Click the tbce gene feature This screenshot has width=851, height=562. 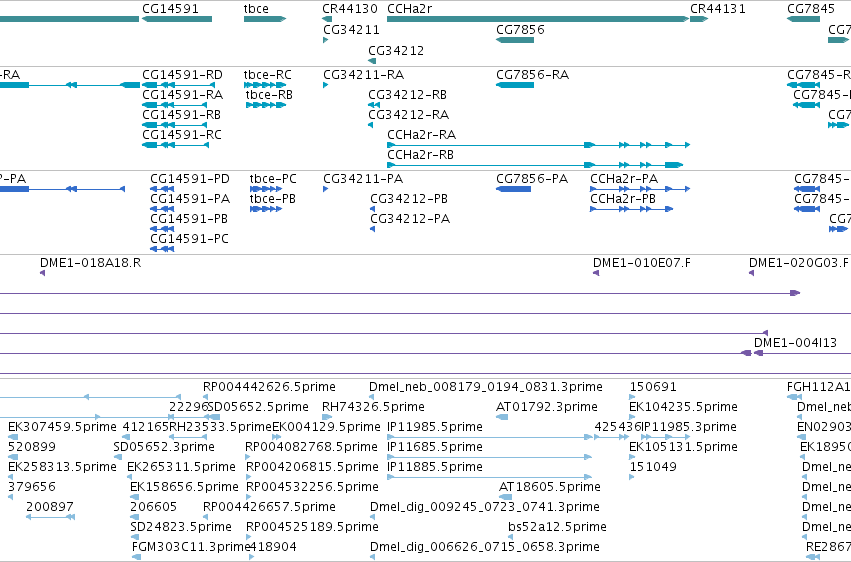(x=265, y=19)
